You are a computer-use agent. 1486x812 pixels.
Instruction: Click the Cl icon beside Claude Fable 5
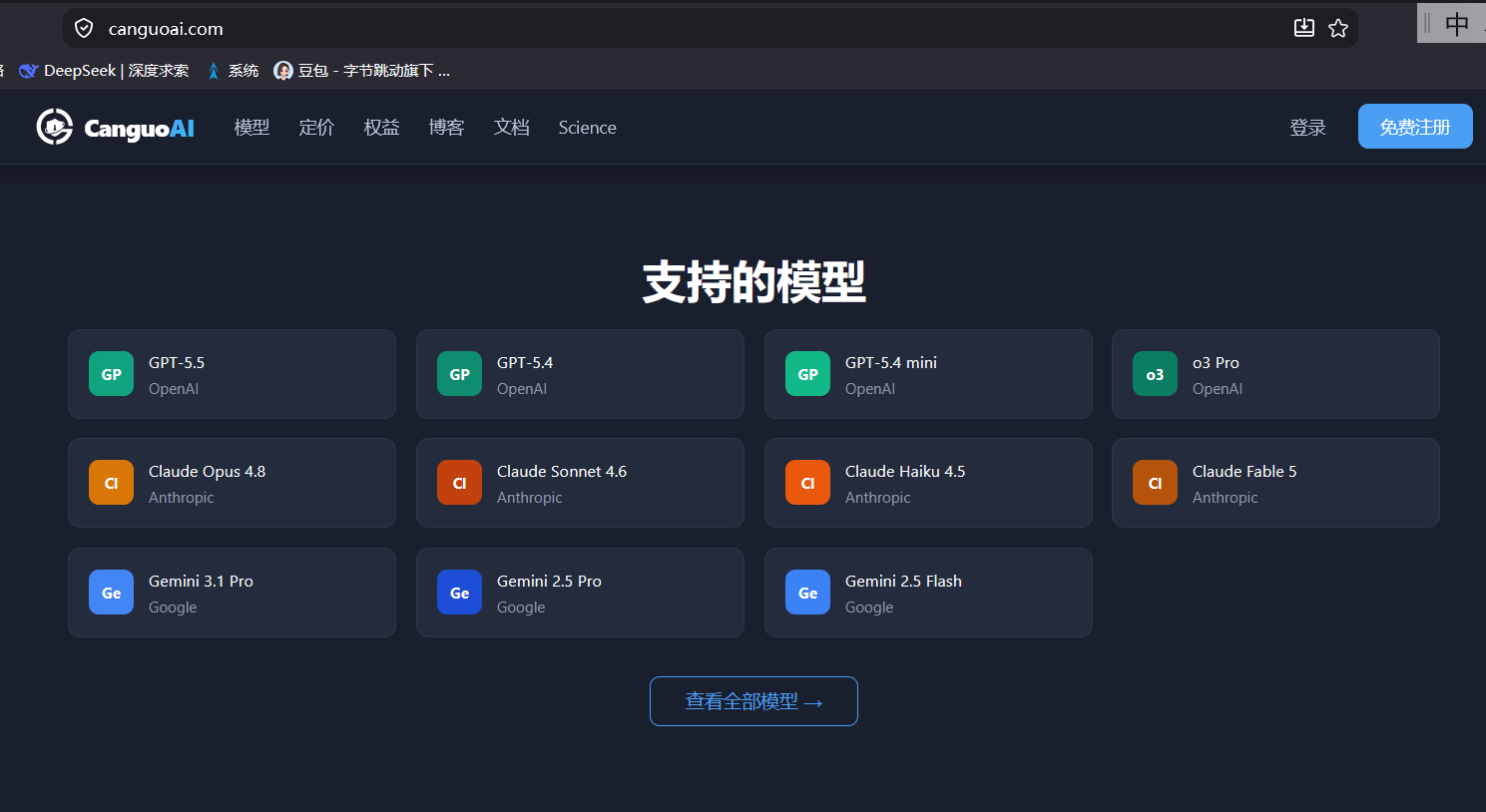point(1155,483)
